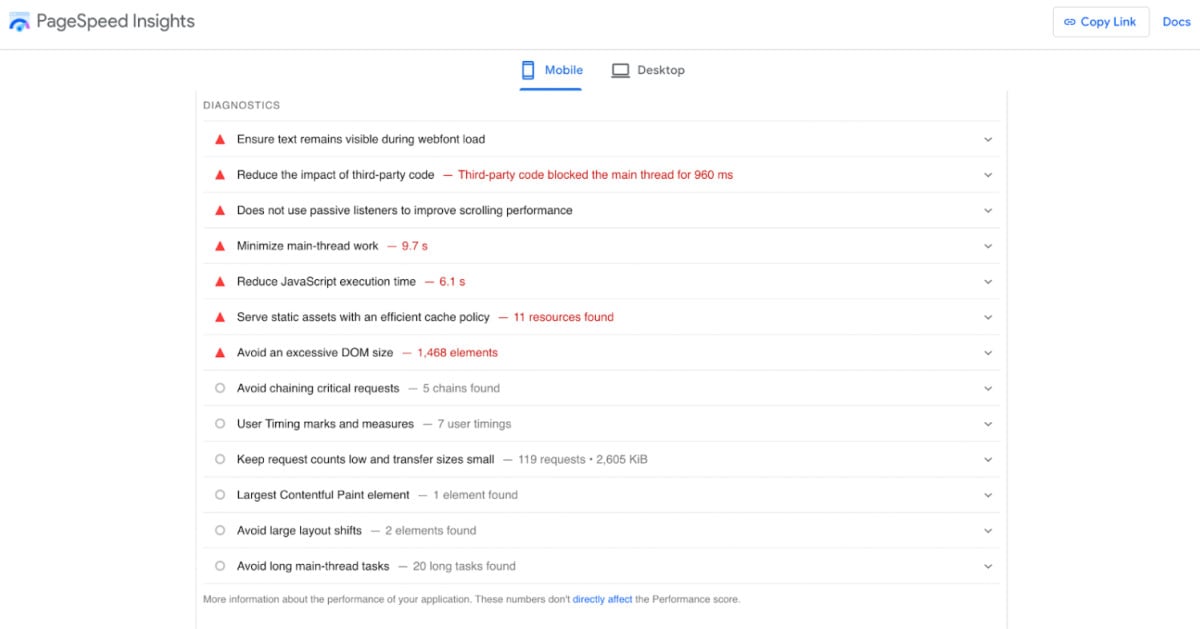Click circle icon next to Avoid long main-thread tasks
1200x629 pixels.
220,566
